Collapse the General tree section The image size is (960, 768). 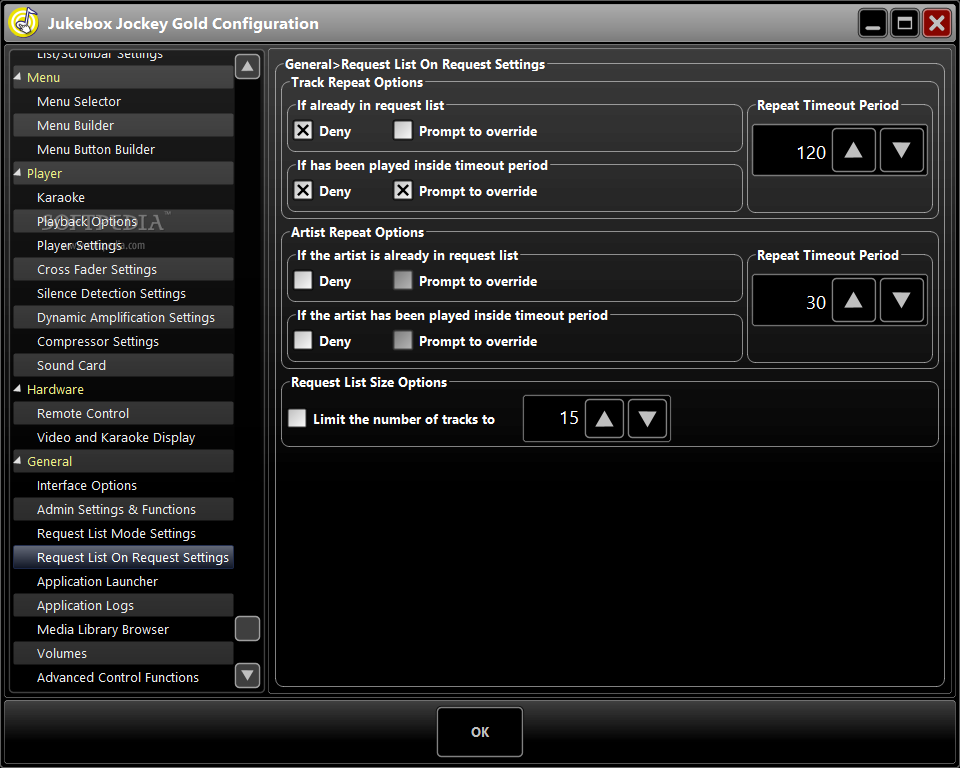(x=18, y=461)
